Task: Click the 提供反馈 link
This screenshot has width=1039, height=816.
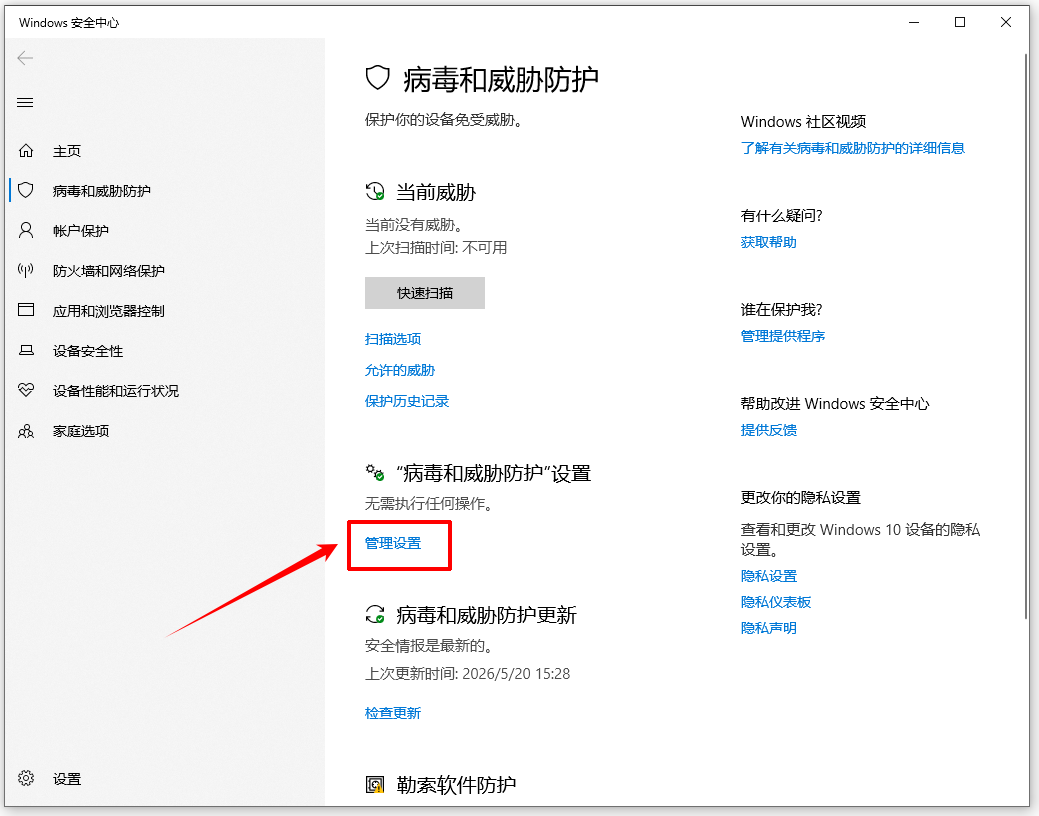Action: click(769, 430)
